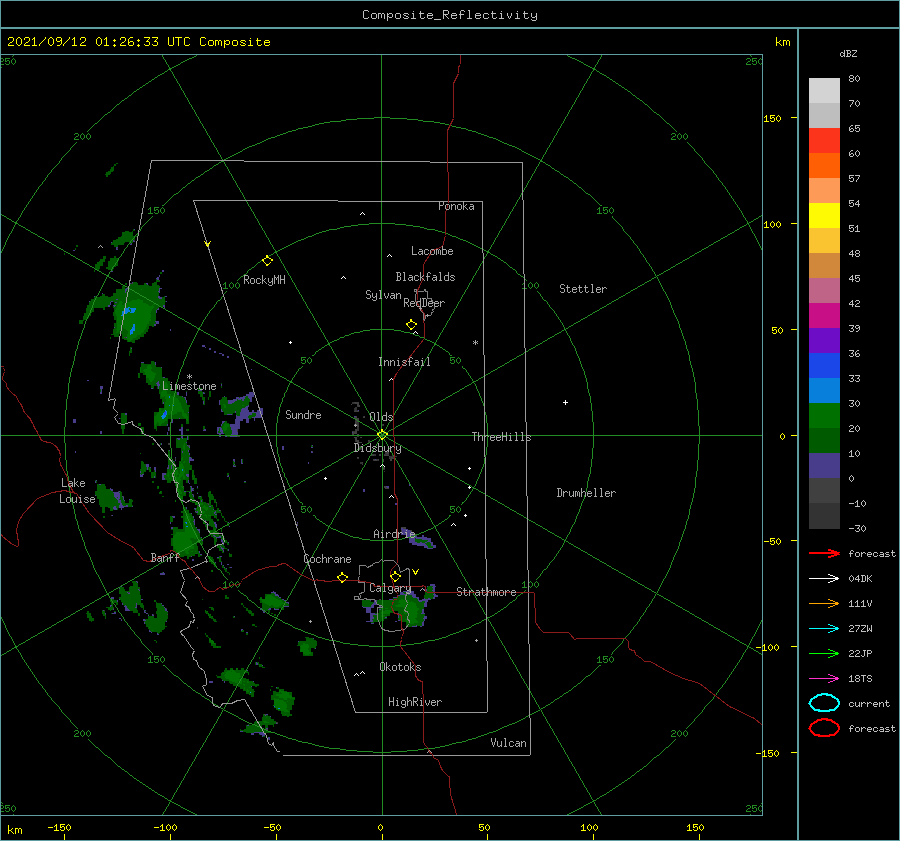Screen dimensions: 900x841
Task: Click the Airdrie label
Action: pyautogui.click(x=394, y=534)
